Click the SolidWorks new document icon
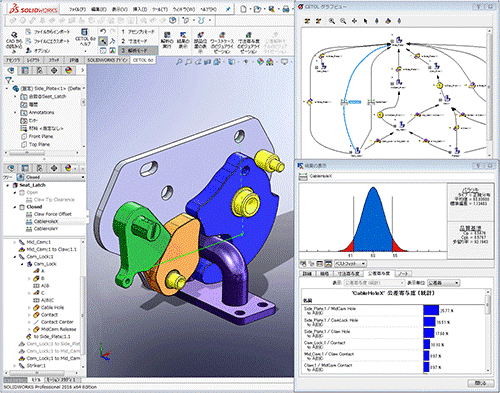Viewport: 500px width, 393px height. [x=243, y=9]
